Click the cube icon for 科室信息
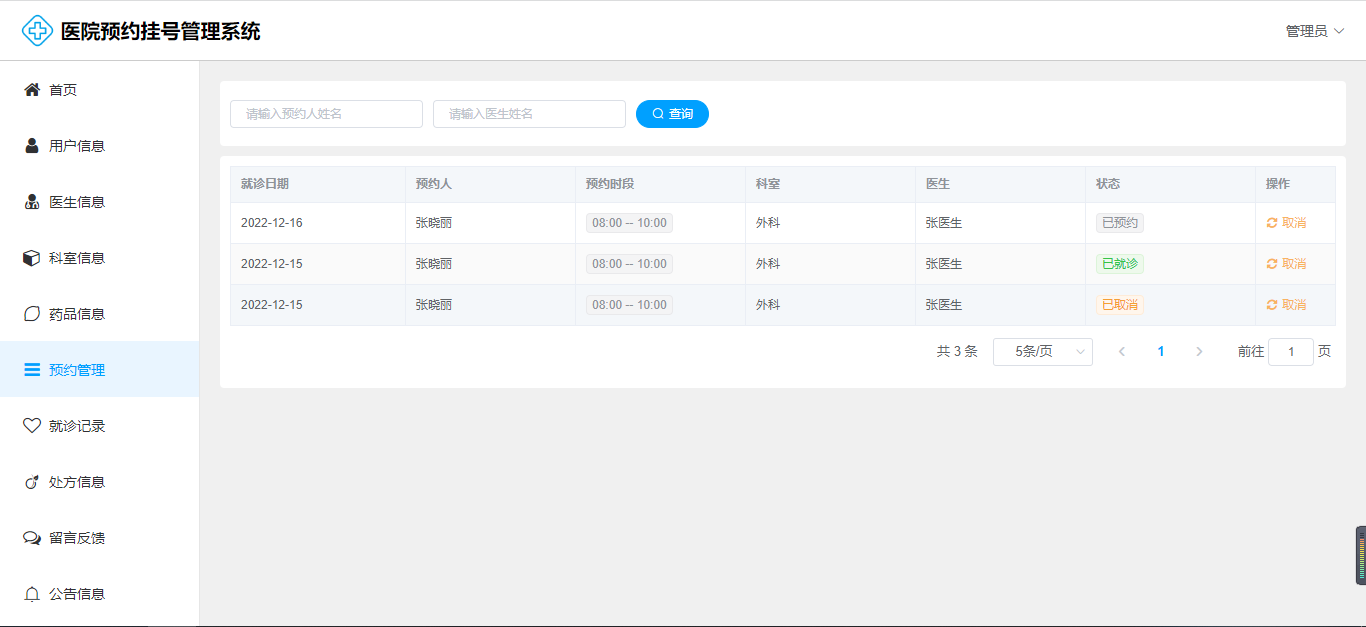This screenshot has width=1366, height=627. 32,258
